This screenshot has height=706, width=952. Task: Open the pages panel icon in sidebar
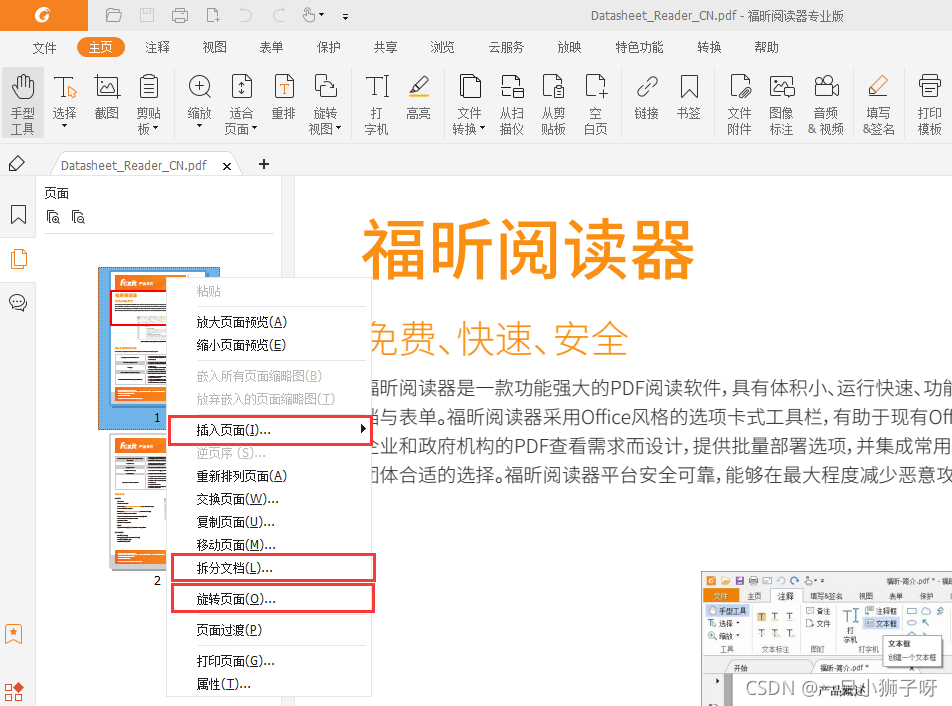(18, 259)
